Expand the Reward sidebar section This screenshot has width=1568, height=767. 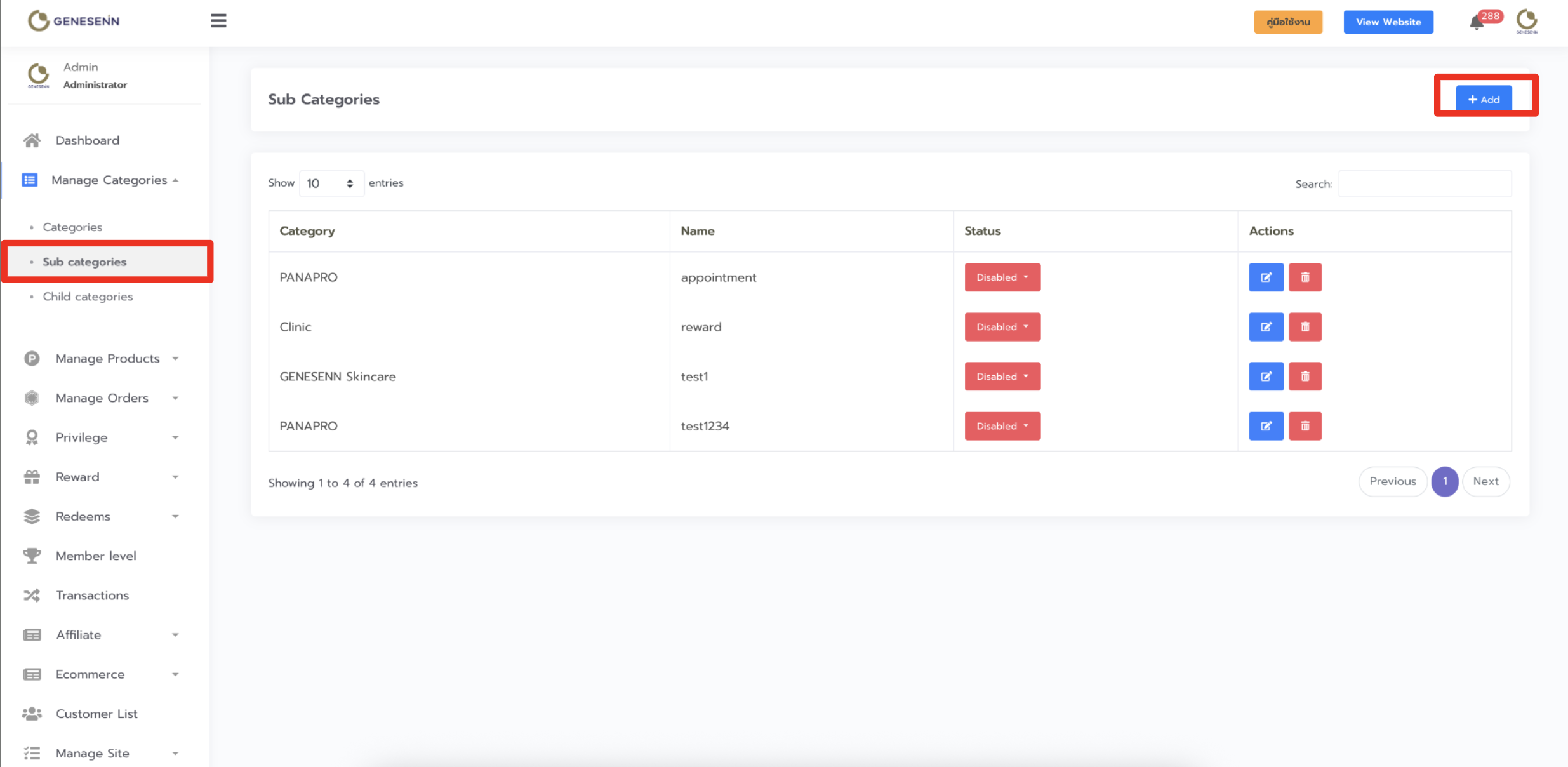[77, 477]
